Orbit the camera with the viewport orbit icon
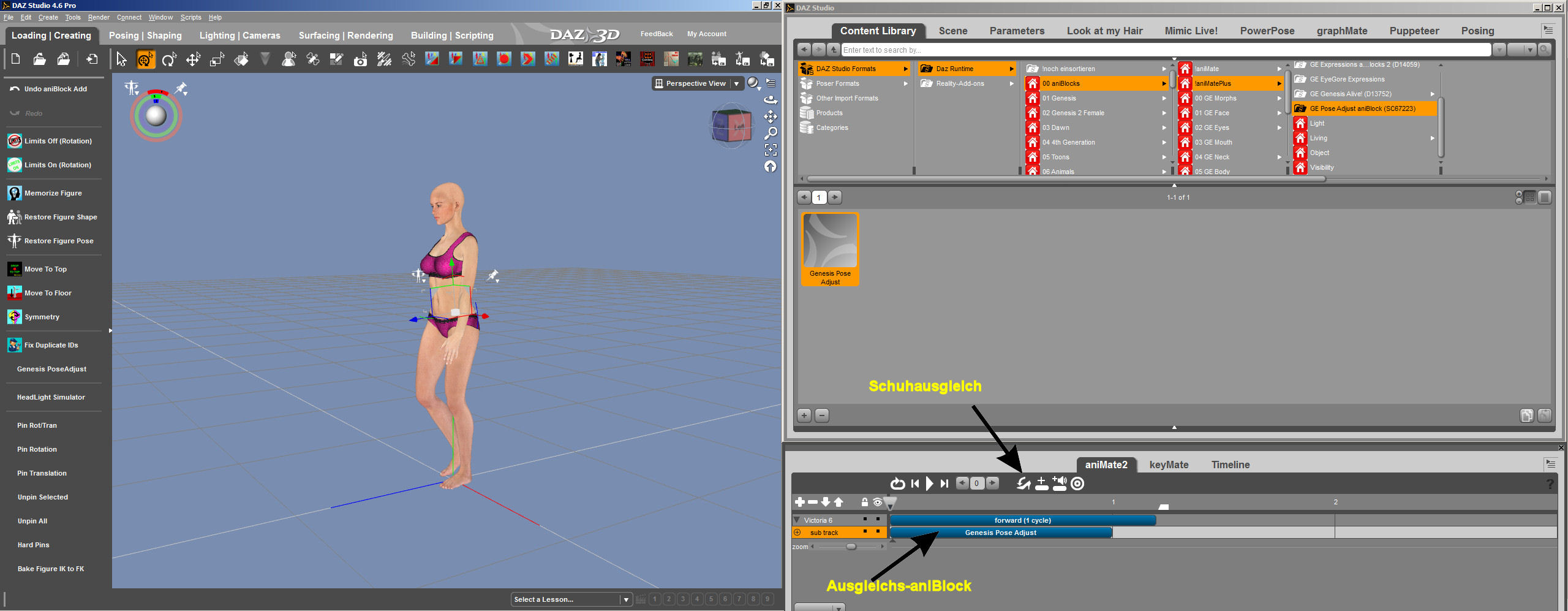The width and height of the screenshot is (1568, 611). pyautogui.click(x=771, y=100)
